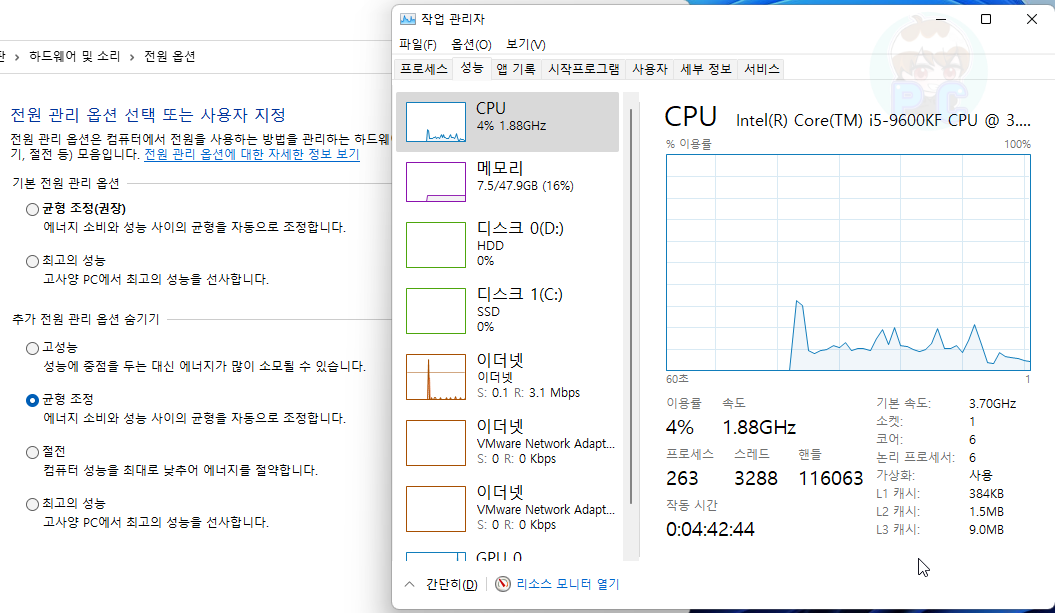Open the 보기(V) menu
Image resolution: width=1055 pixels, height=613 pixels.
pos(525,44)
